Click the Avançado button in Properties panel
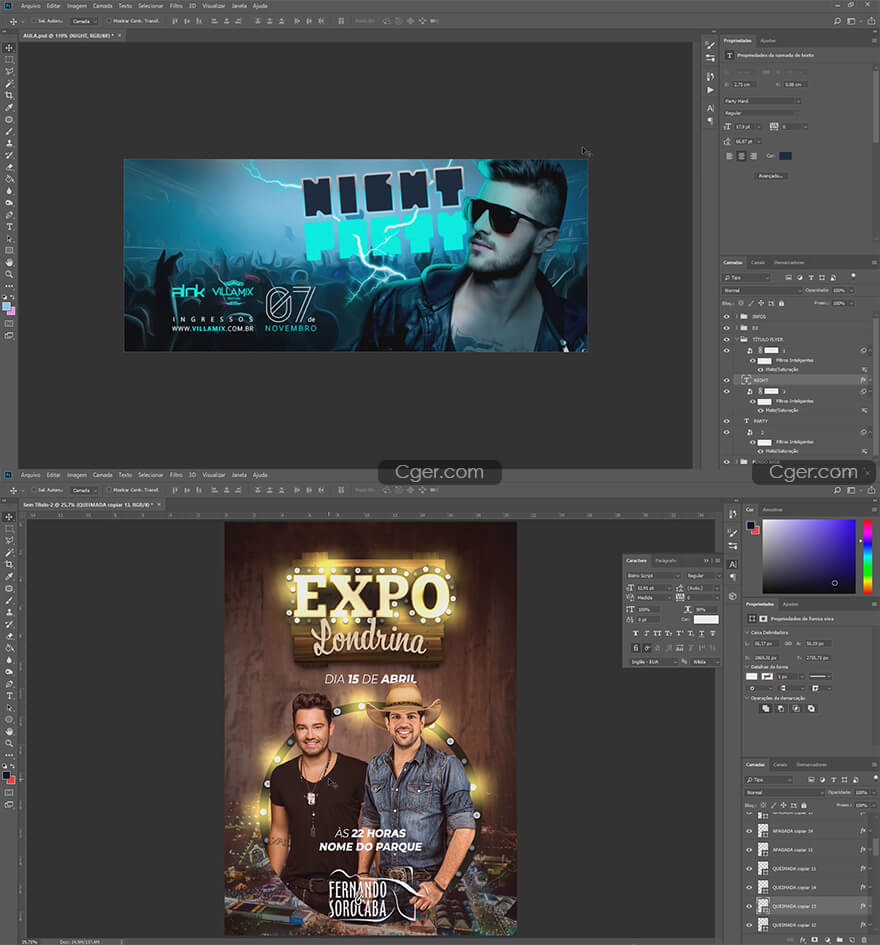880x945 pixels. click(771, 176)
